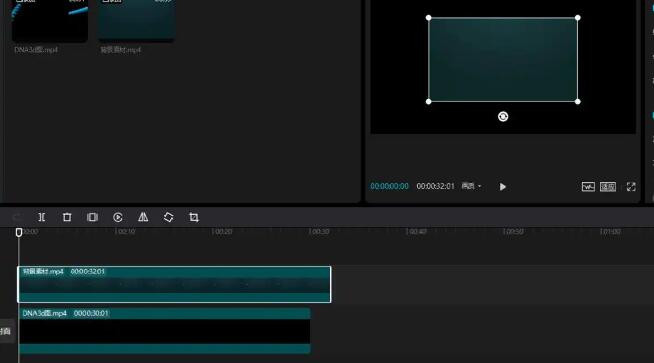
Task: Select the DNA3d图.mp4 clip on timeline
Action: 164,331
